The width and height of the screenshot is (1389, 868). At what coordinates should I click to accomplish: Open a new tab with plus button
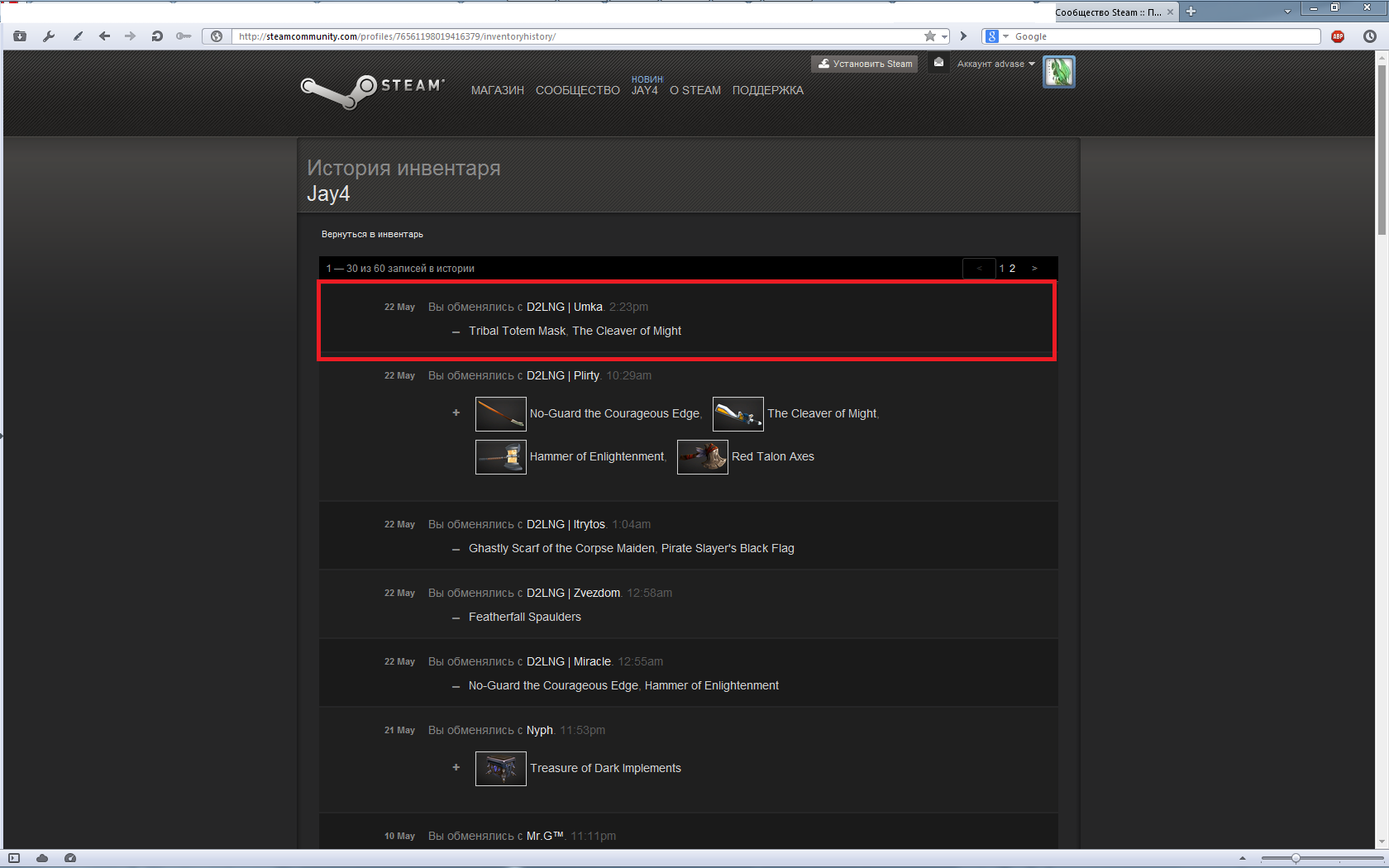1191,12
